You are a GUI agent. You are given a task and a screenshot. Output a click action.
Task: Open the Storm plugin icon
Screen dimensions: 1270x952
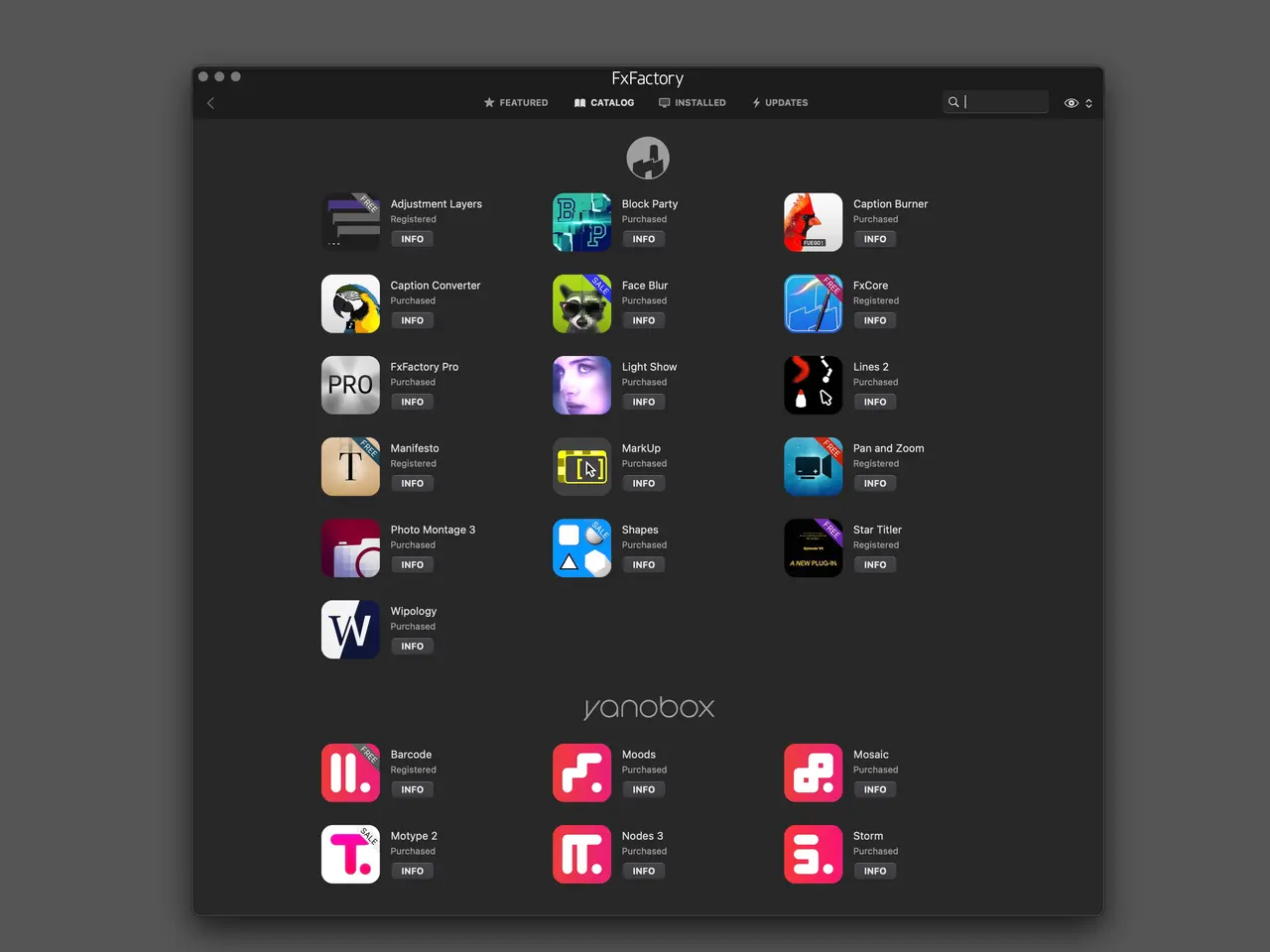(x=813, y=854)
